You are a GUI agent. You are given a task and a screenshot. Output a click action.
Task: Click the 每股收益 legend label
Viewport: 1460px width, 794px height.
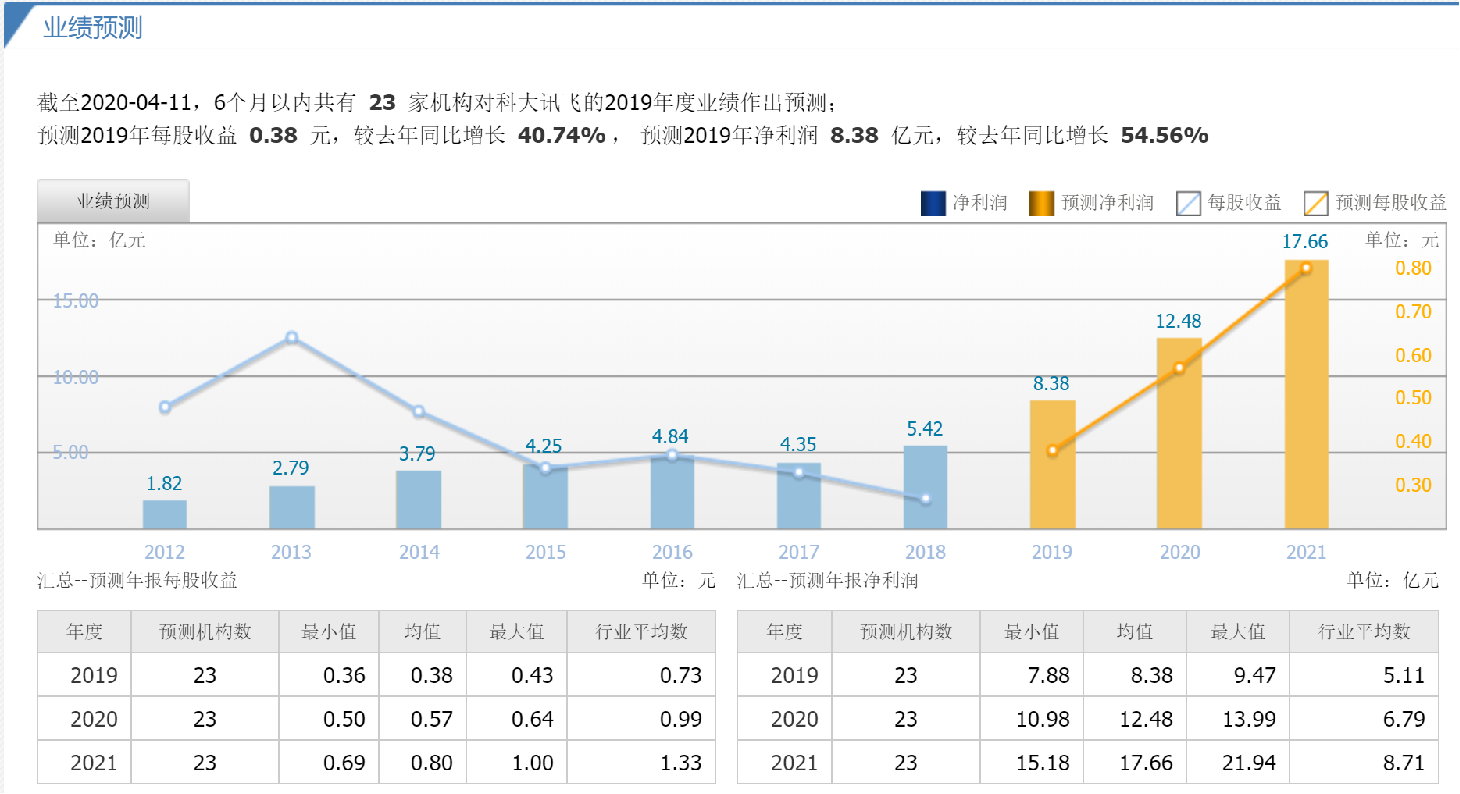[x=1245, y=203]
